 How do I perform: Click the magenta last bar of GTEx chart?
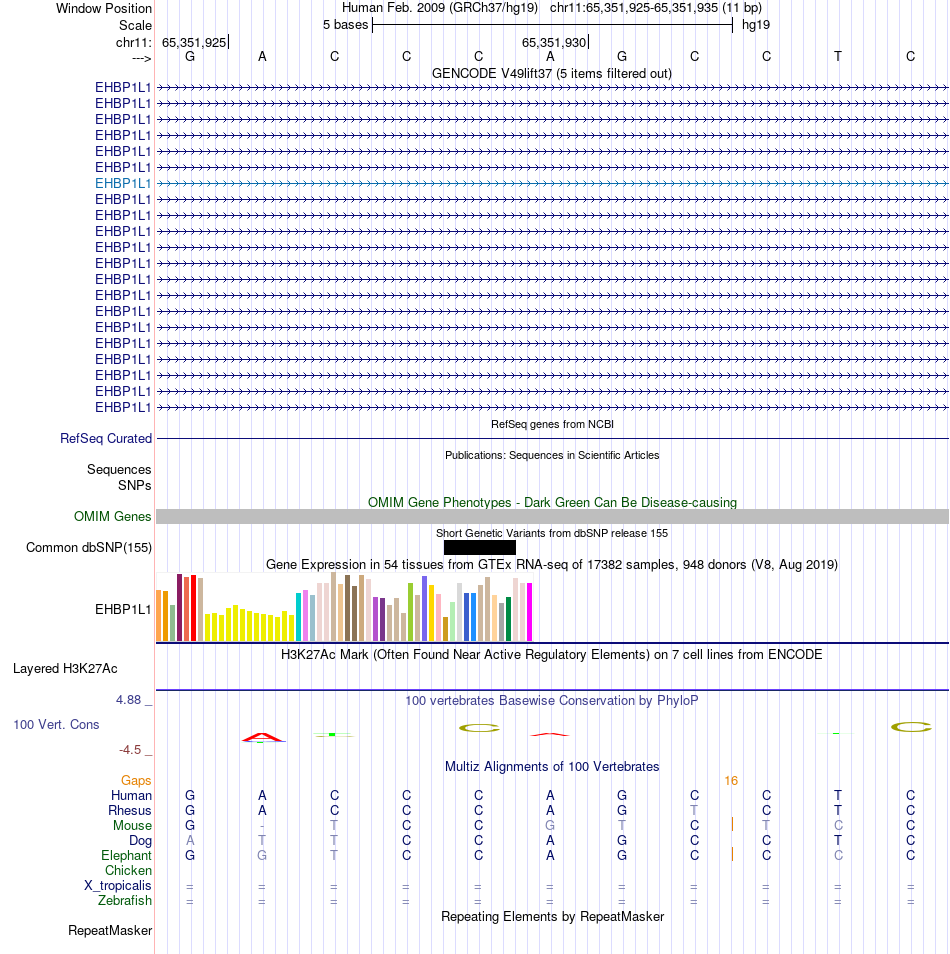(x=529, y=611)
